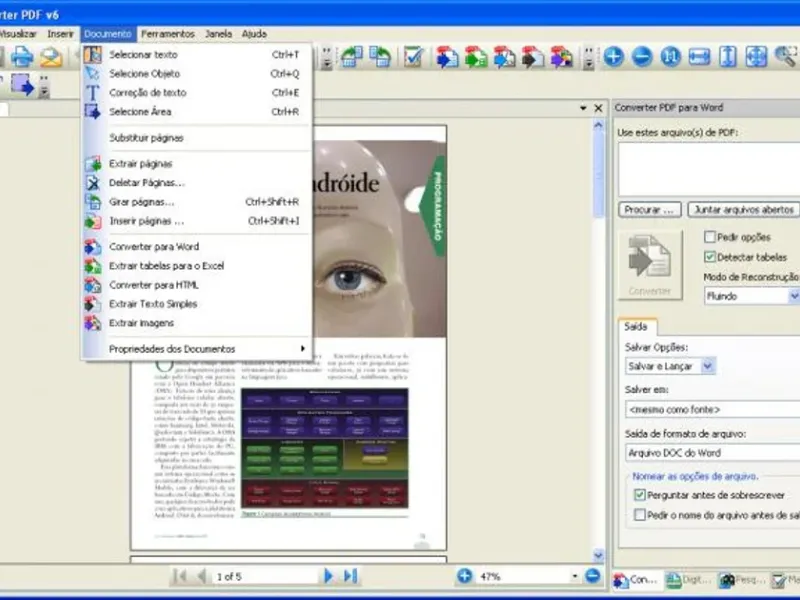Open the Inserir menu

(60, 34)
